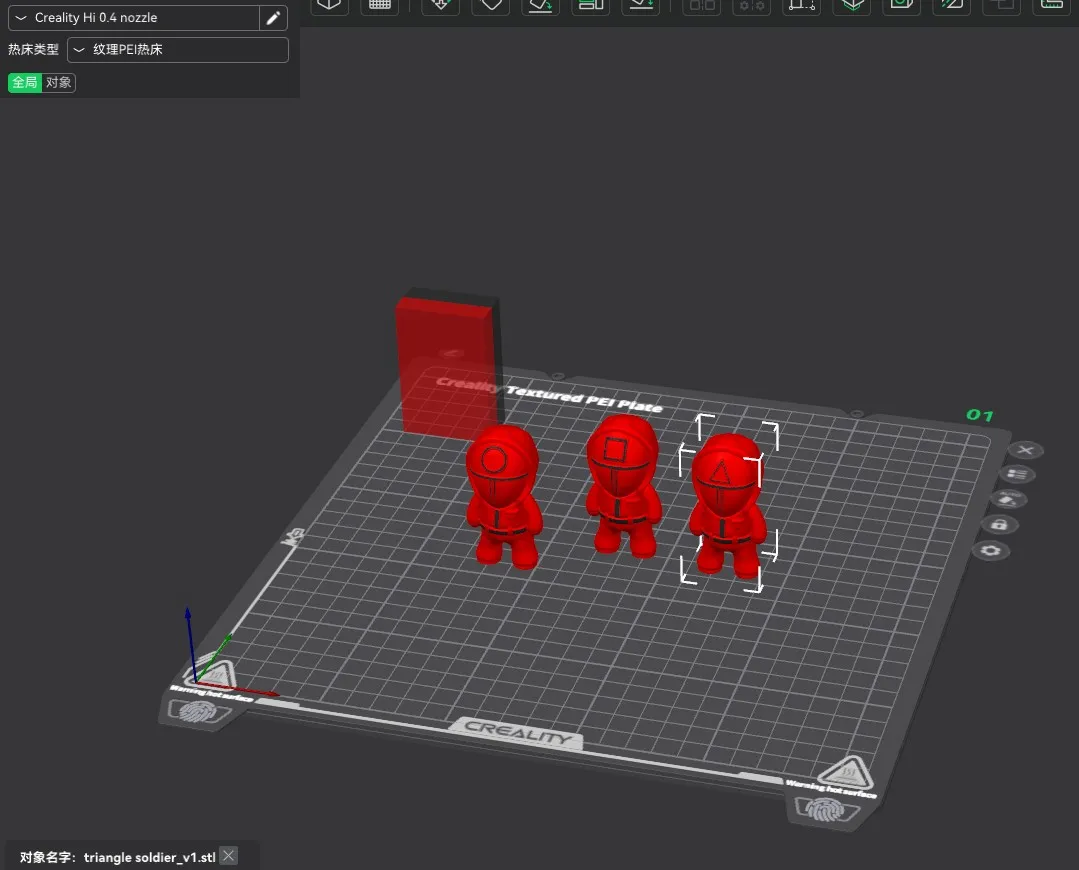Switch to the 对象 (object) mode
Screen dimensions: 1079x870
pos(58,83)
